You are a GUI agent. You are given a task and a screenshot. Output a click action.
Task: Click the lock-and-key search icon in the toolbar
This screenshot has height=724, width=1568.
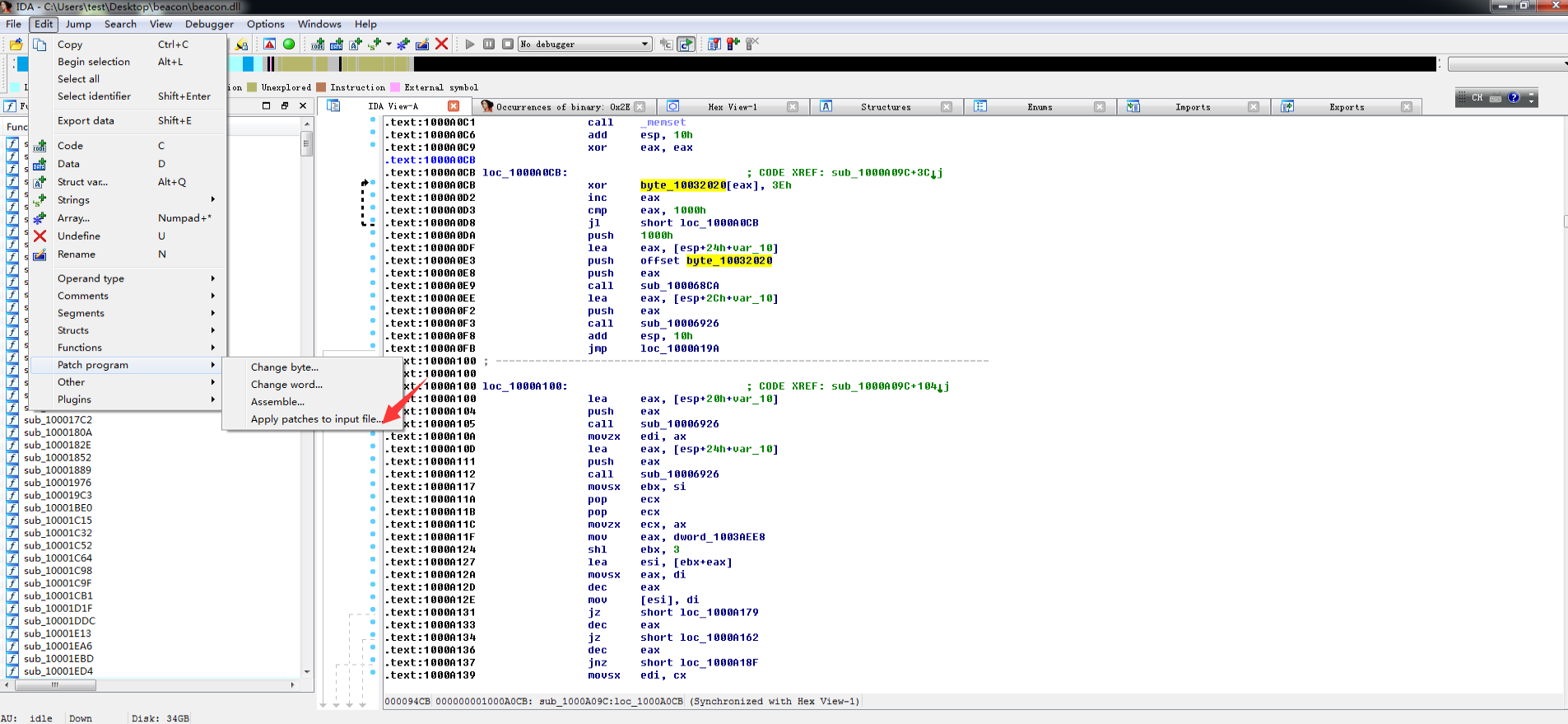pyautogui.click(x=241, y=44)
